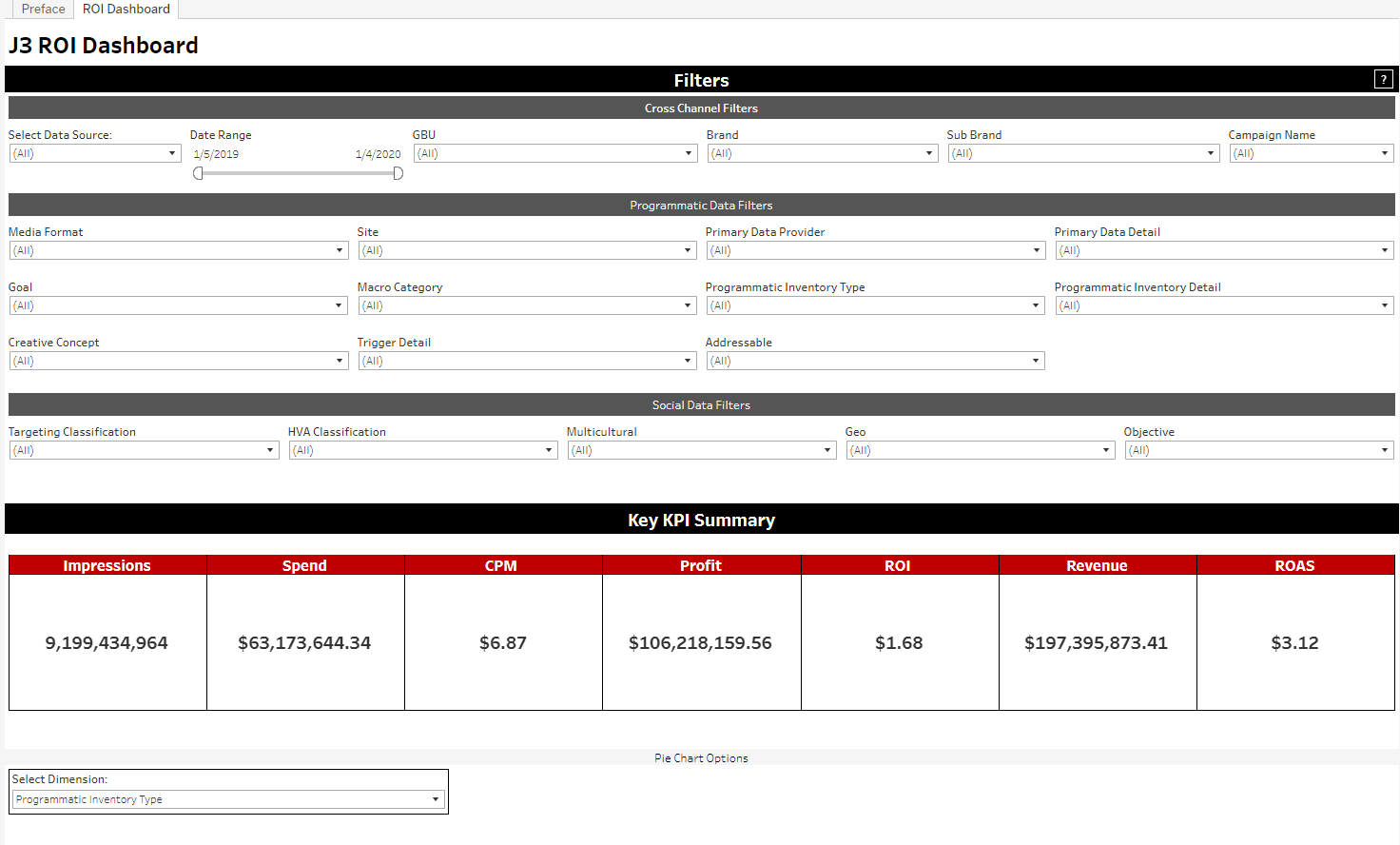Image resolution: width=1400 pixels, height=845 pixels.
Task: Select the $197,395,873.41 revenue value
Action: pos(1096,643)
